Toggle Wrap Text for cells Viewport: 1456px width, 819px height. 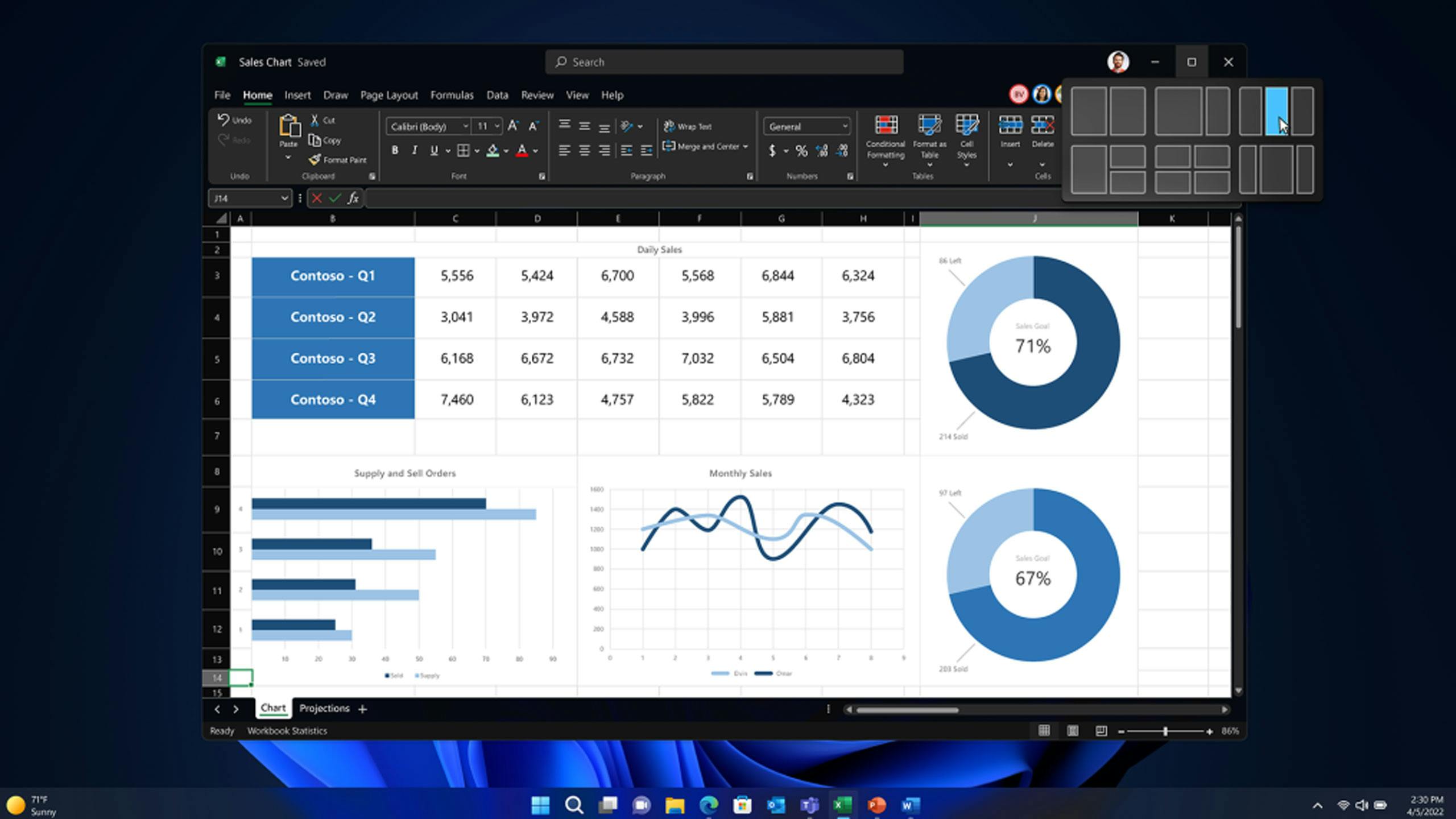coord(688,126)
